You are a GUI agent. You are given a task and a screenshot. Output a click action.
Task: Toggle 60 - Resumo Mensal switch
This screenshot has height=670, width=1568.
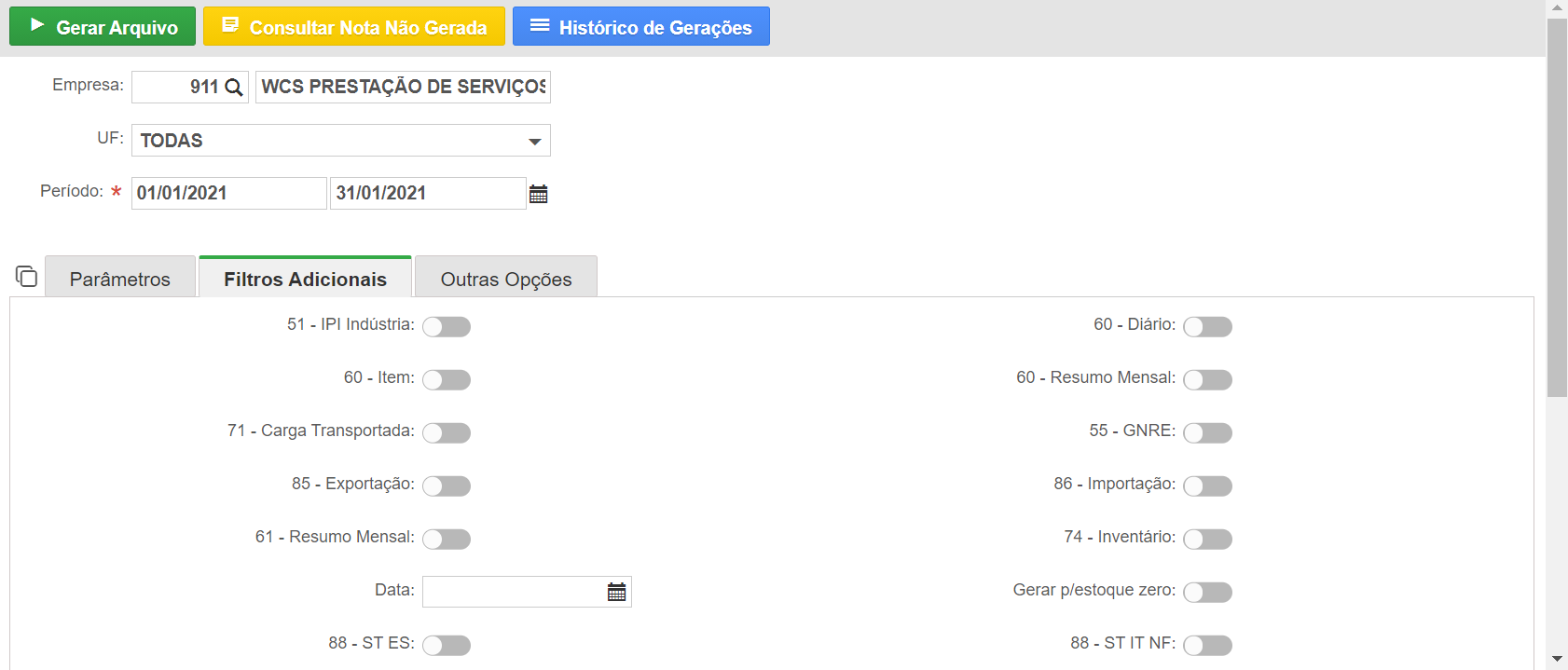(1207, 379)
